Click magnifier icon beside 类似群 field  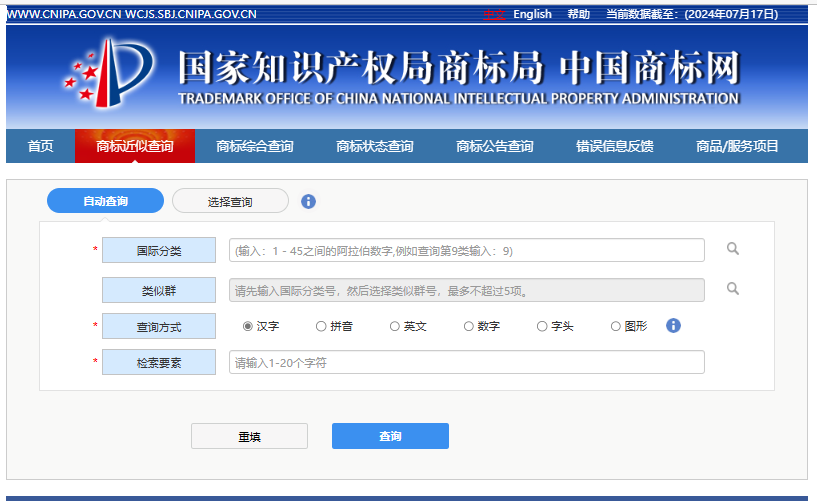pyautogui.click(x=733, y=289)
